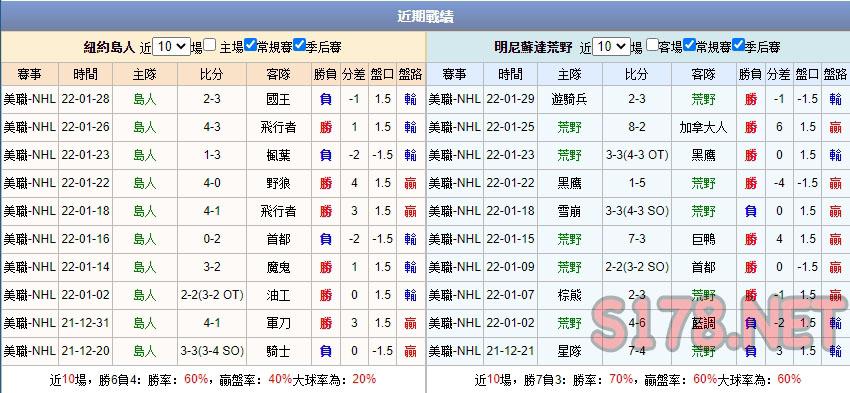Open the games count dropdown for 明尼蘇達荒野
The image size is (850, 393).
coord(611,47)
